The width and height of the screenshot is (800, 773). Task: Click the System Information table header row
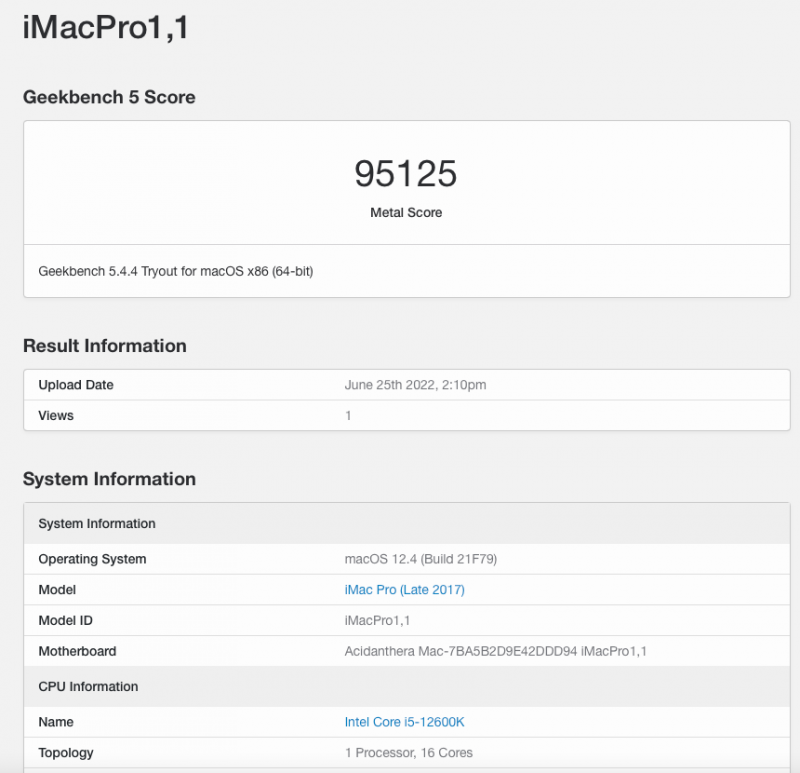click(407, 523)
